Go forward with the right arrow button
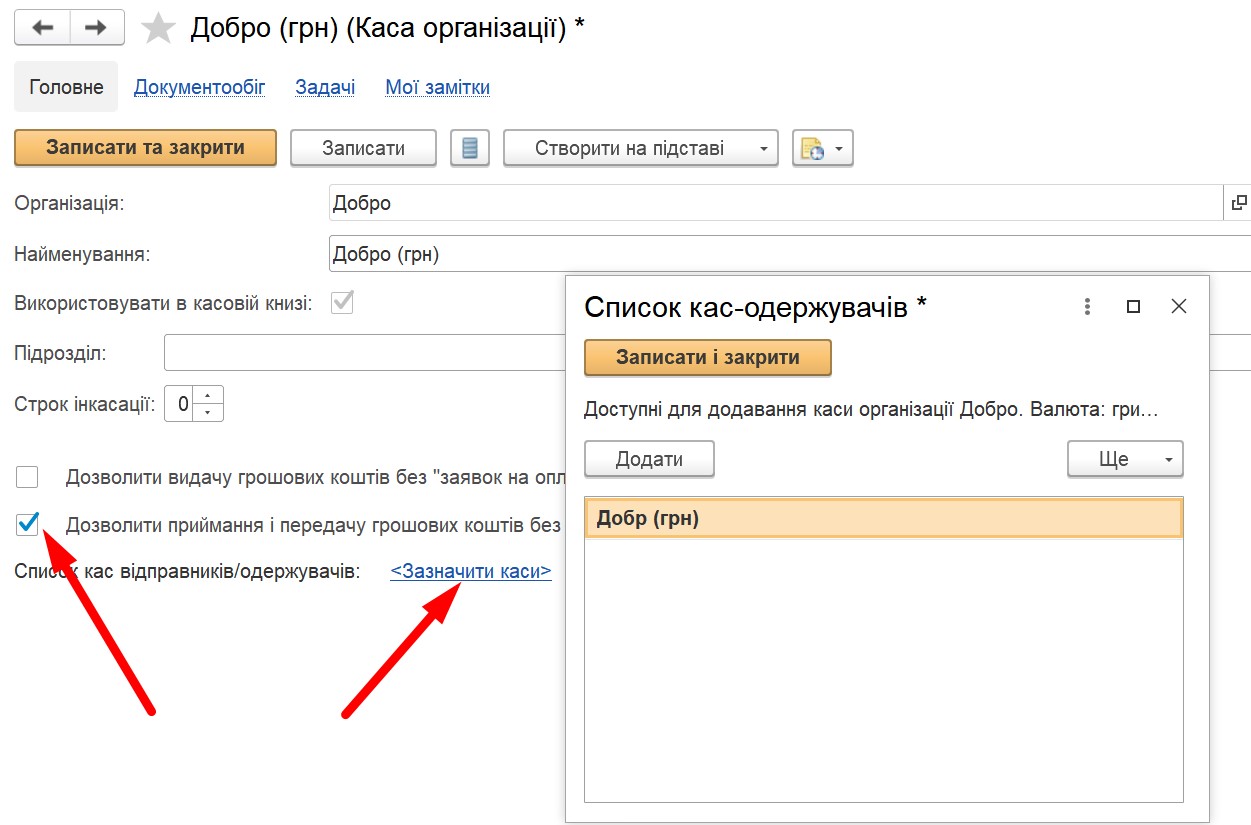 click(x=97, y=28)
